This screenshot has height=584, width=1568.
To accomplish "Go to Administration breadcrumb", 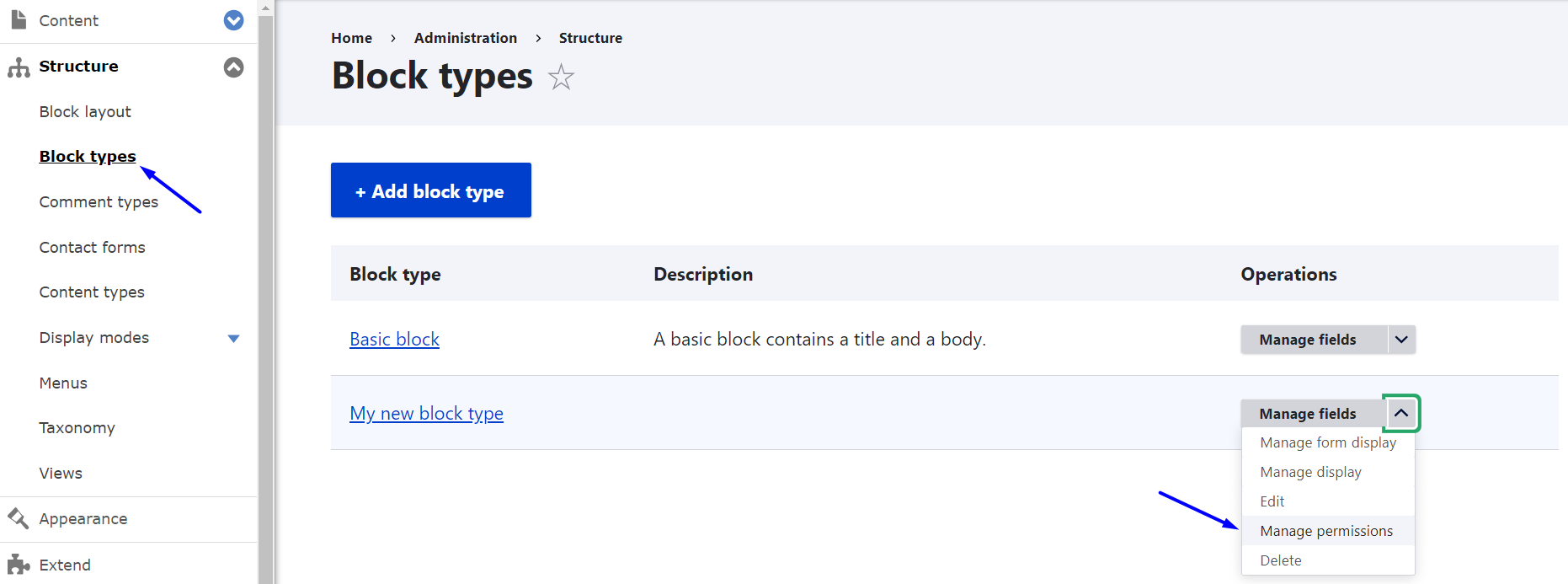I will click(465, 38).
